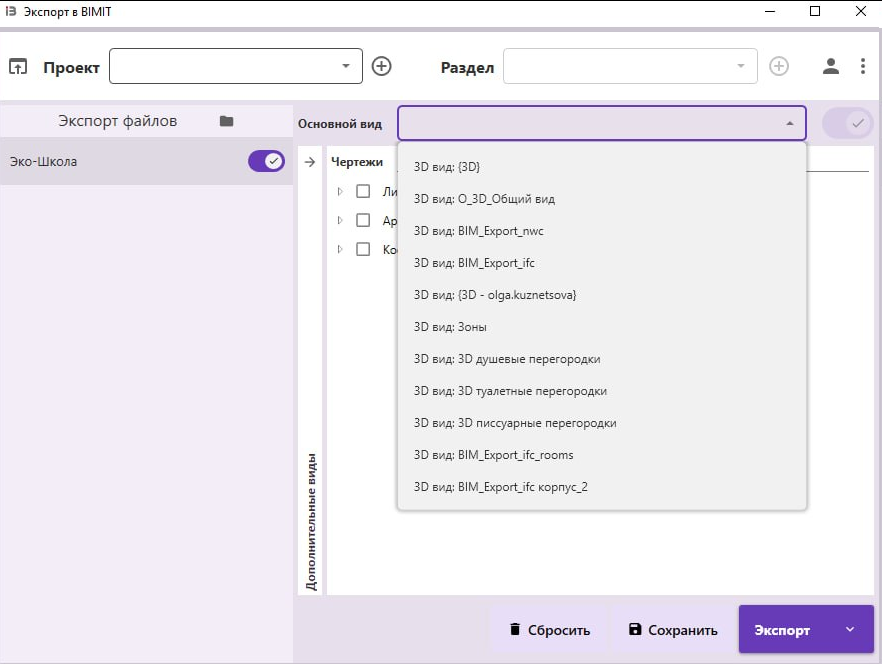Click the Дополнительные виды vertical label
Viewport: 882px width, 664px height.
[x=311, y=522]
